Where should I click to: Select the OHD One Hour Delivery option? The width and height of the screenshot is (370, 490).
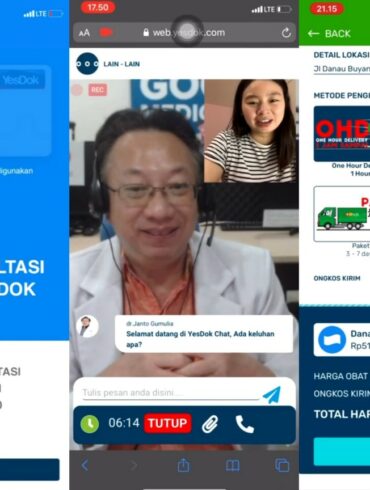coord(342,134)
